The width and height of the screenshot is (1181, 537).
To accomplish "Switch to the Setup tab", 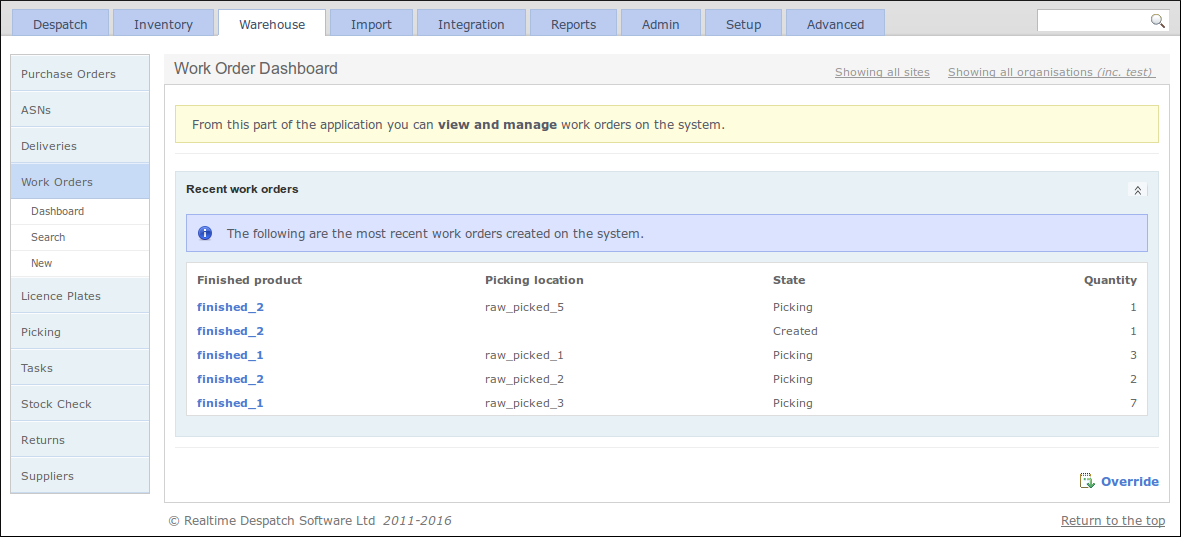I will pos(743,24).
